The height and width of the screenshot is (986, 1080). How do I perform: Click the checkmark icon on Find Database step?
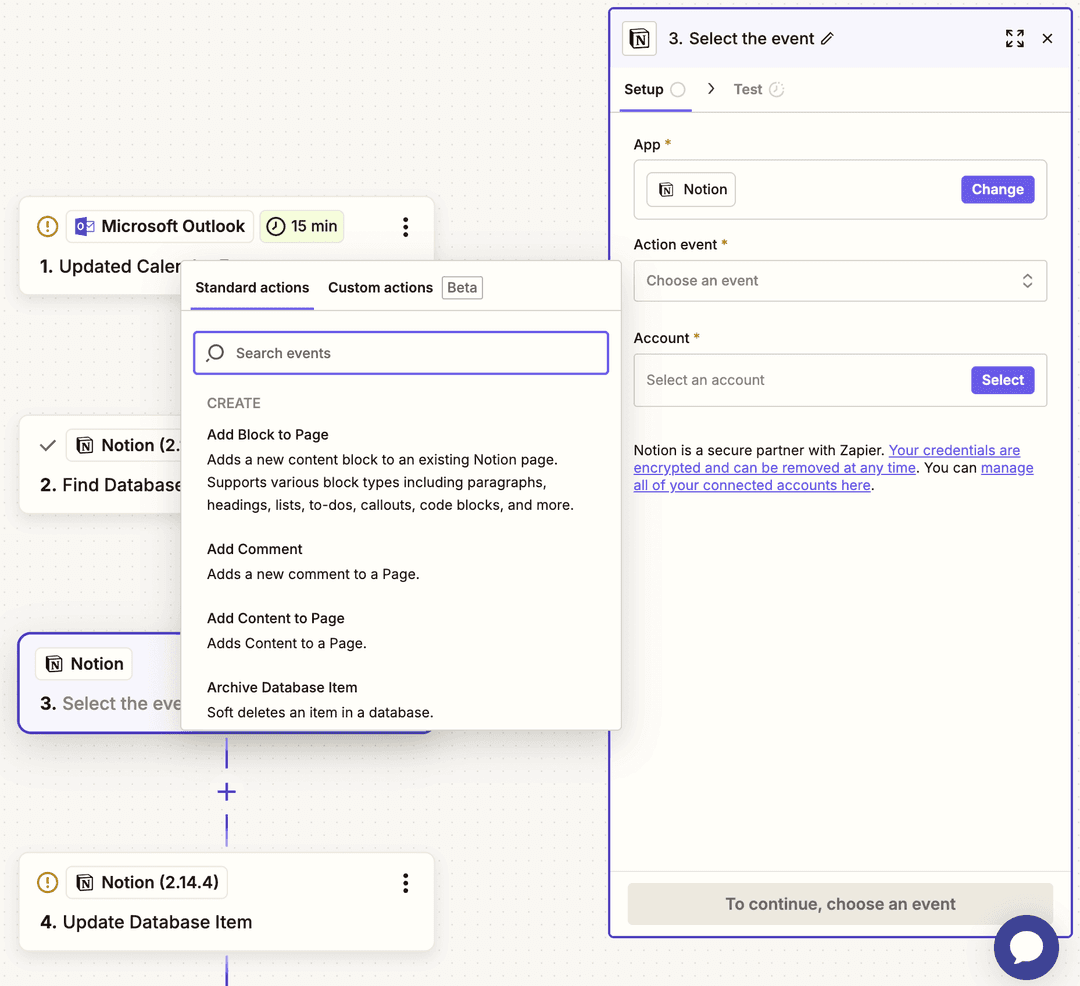click(48, 445)
